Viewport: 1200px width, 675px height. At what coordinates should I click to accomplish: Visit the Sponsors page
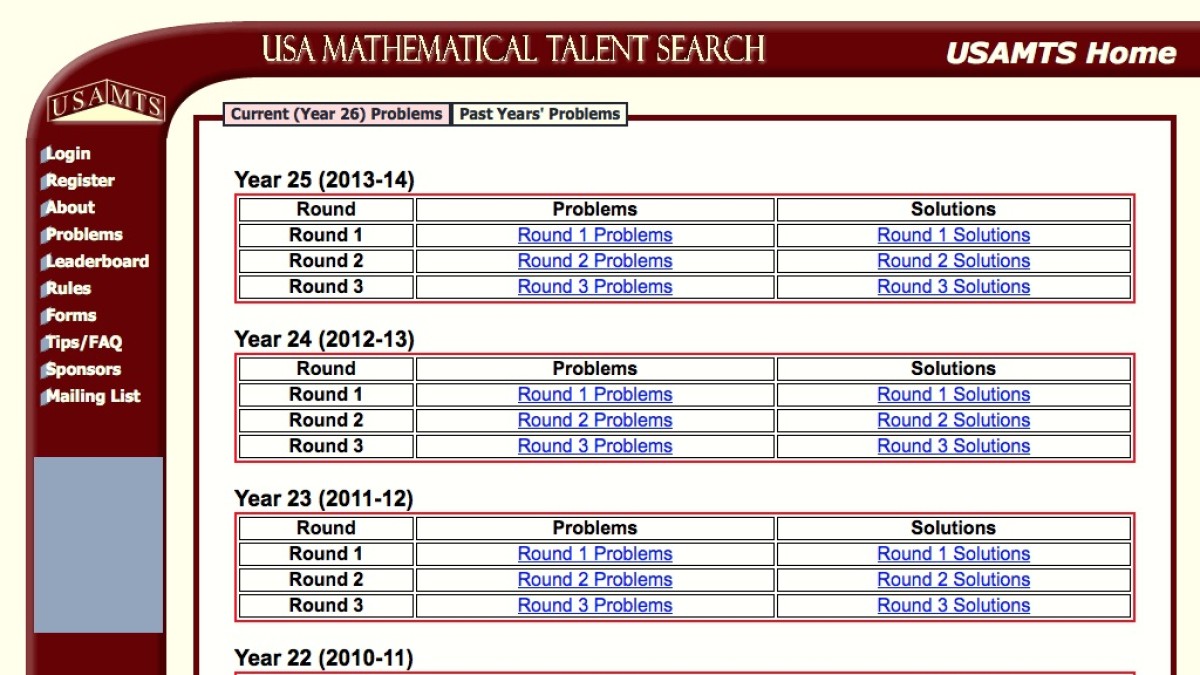(82, 369)
